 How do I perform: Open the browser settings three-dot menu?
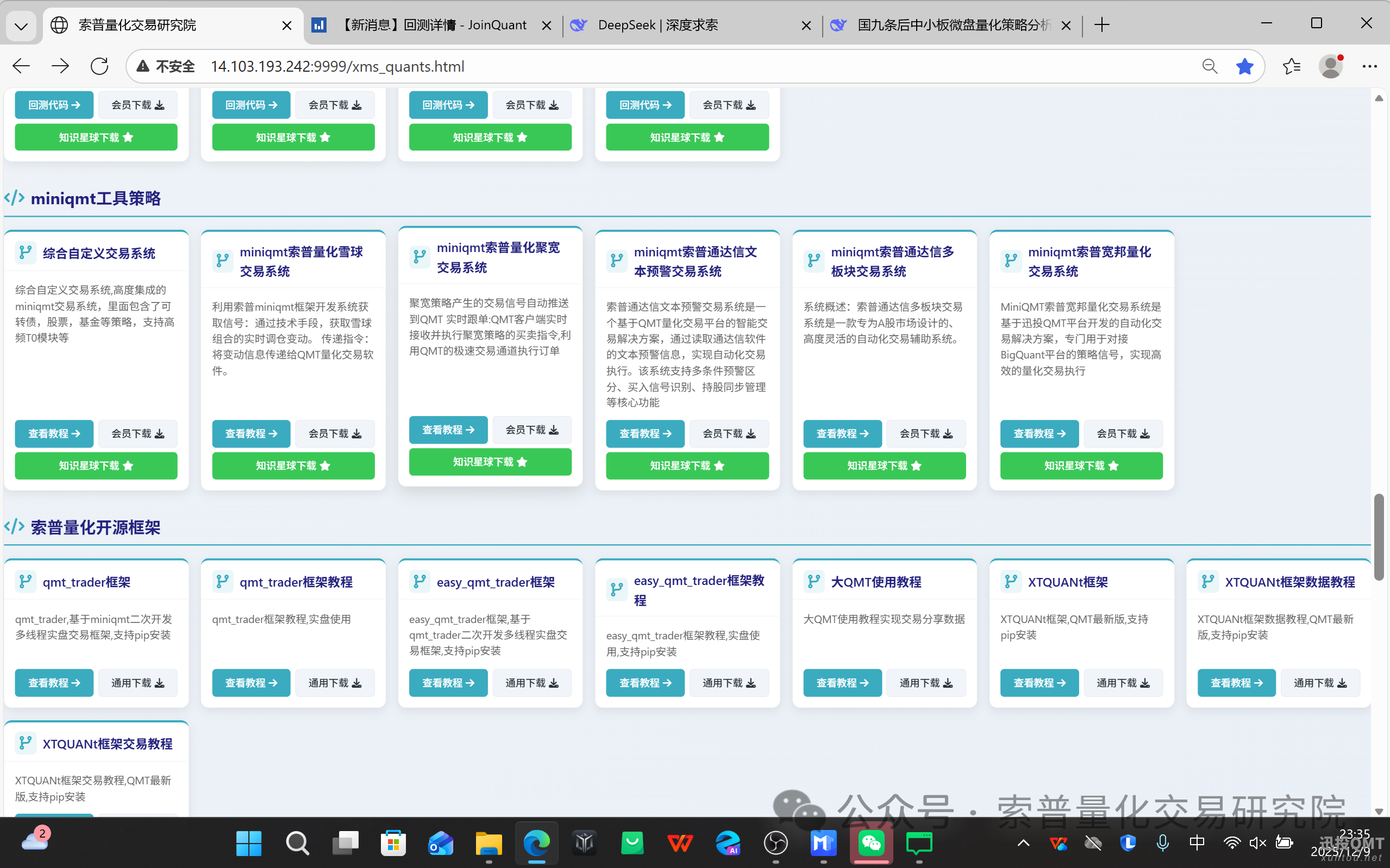(x=1370, y=66)
